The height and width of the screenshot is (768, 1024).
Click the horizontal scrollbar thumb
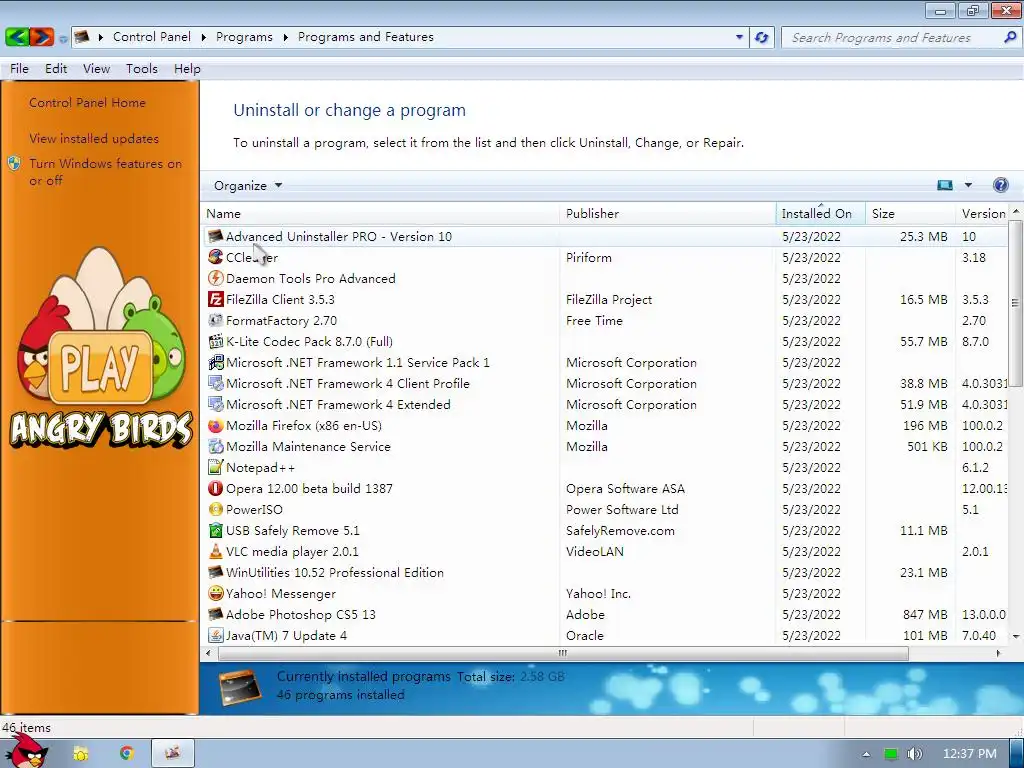point(563,653)
